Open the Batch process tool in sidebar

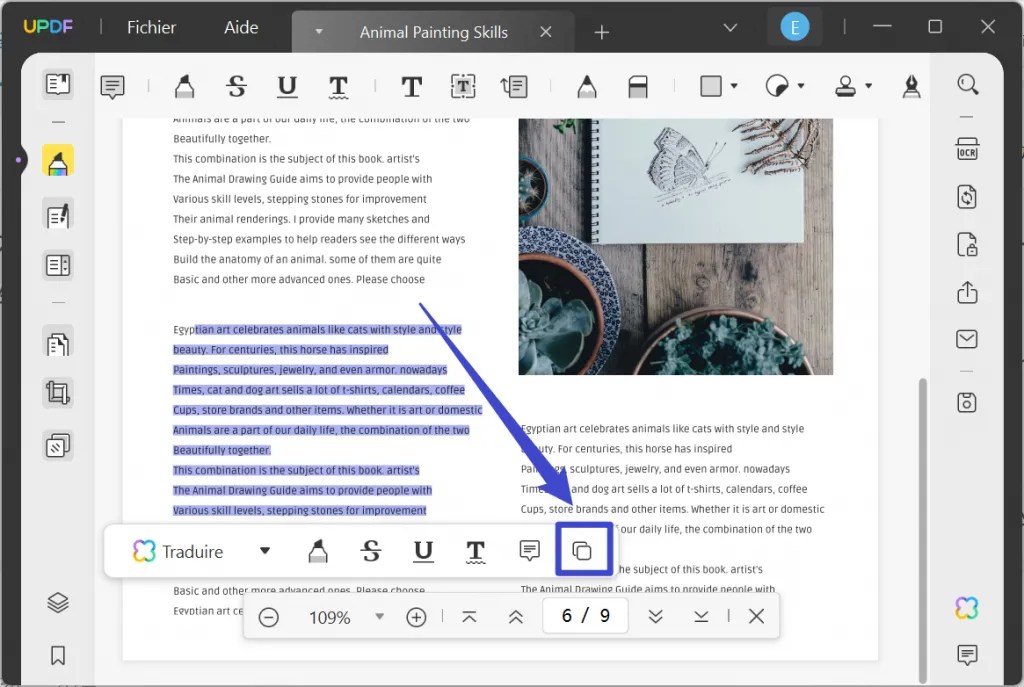pyautogui.click(x=57, y=446)
